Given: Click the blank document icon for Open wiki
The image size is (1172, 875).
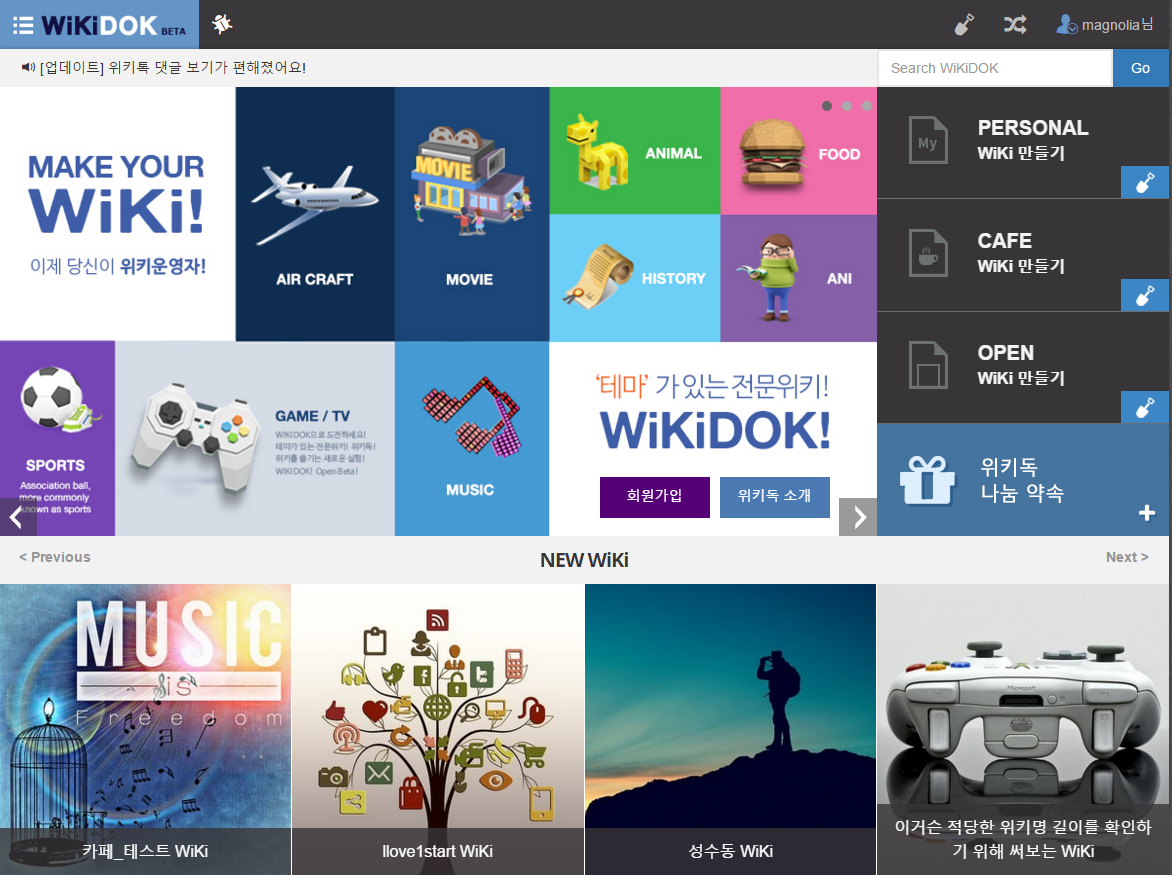Looking at the screenshot, I should coord(928,365).
